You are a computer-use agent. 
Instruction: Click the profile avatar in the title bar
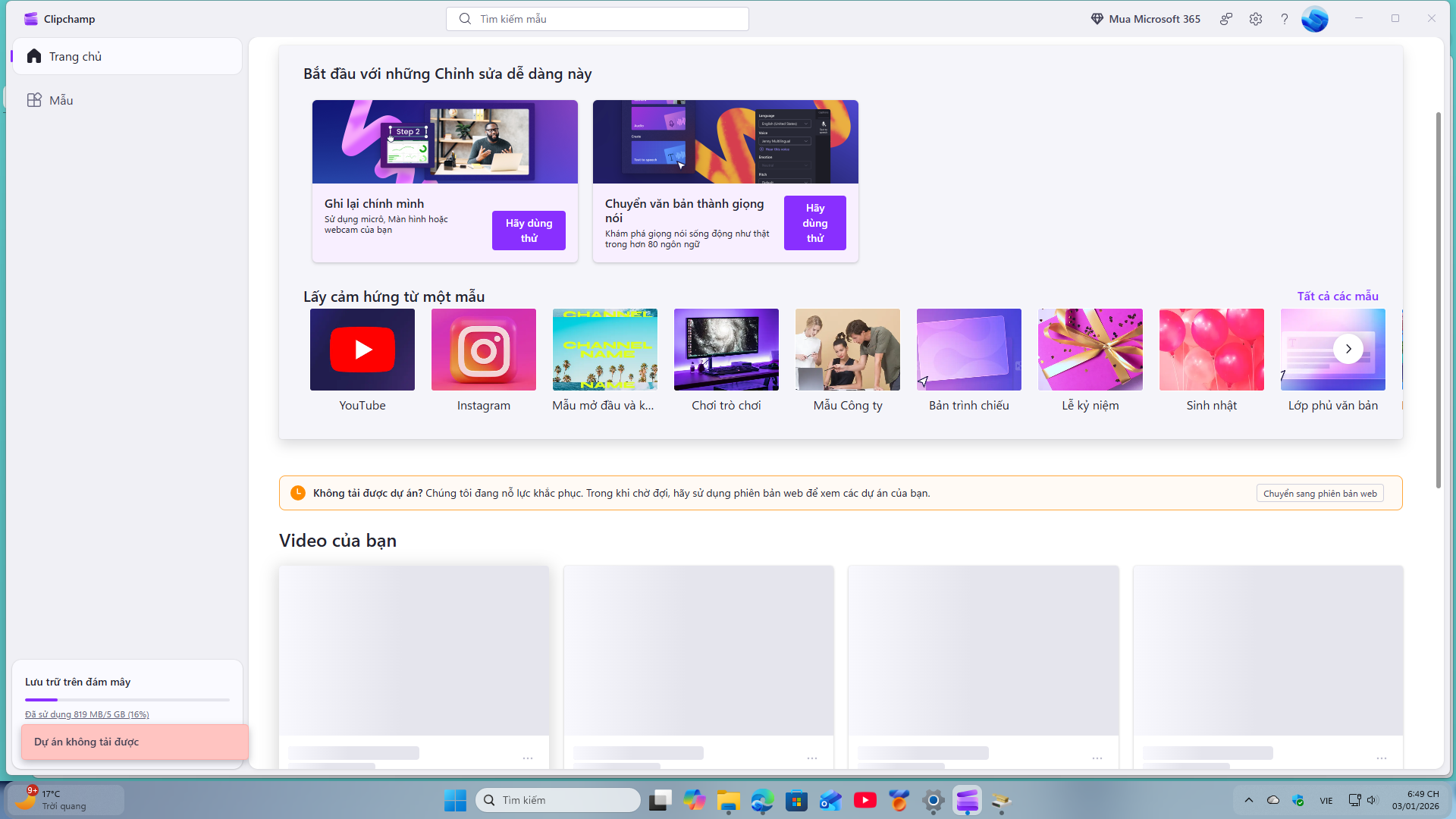point(1316,18)
